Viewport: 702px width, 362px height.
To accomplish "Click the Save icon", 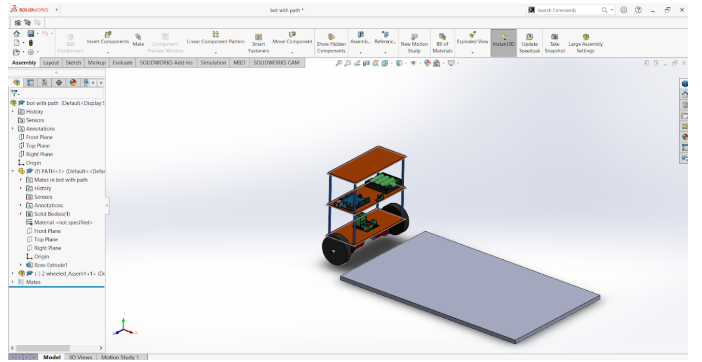I will [x=30, y=34].
